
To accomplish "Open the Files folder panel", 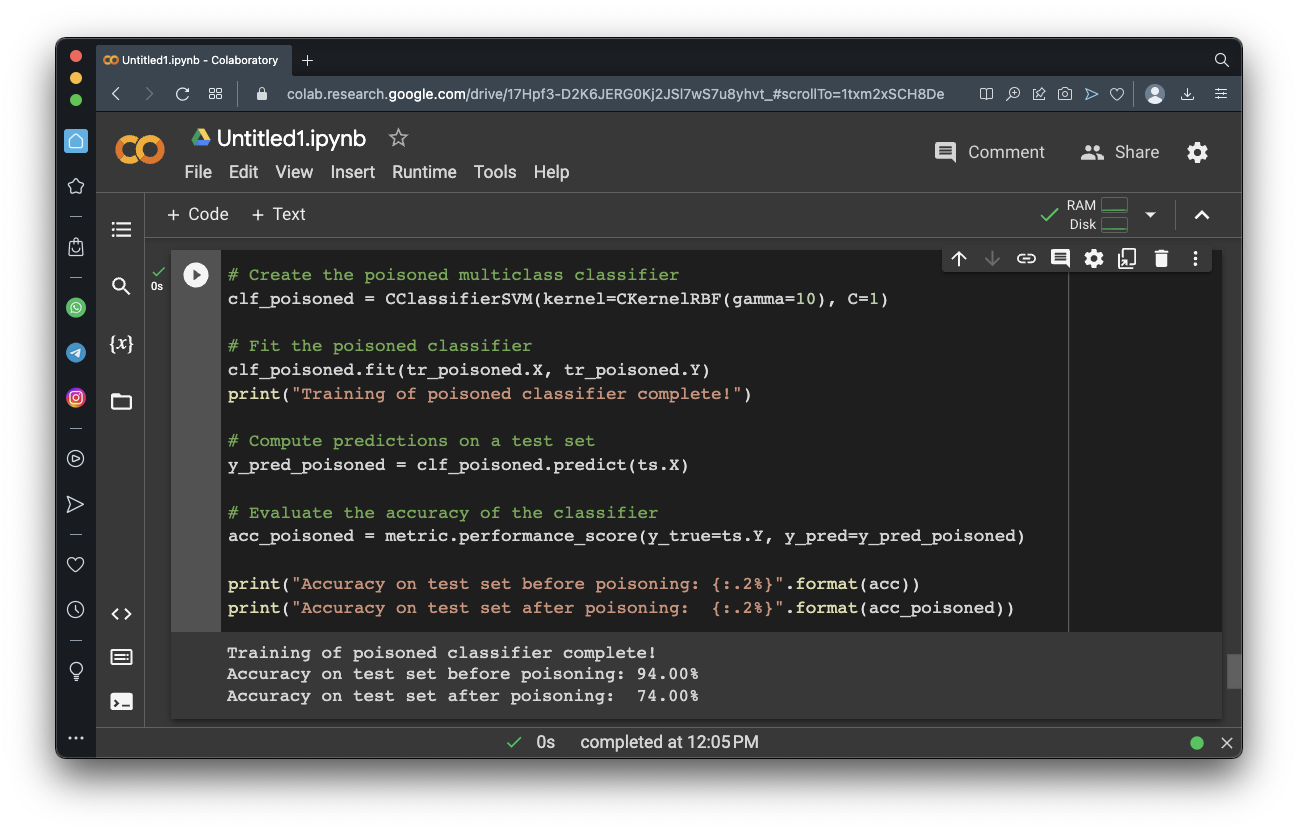I will (121, 402).
